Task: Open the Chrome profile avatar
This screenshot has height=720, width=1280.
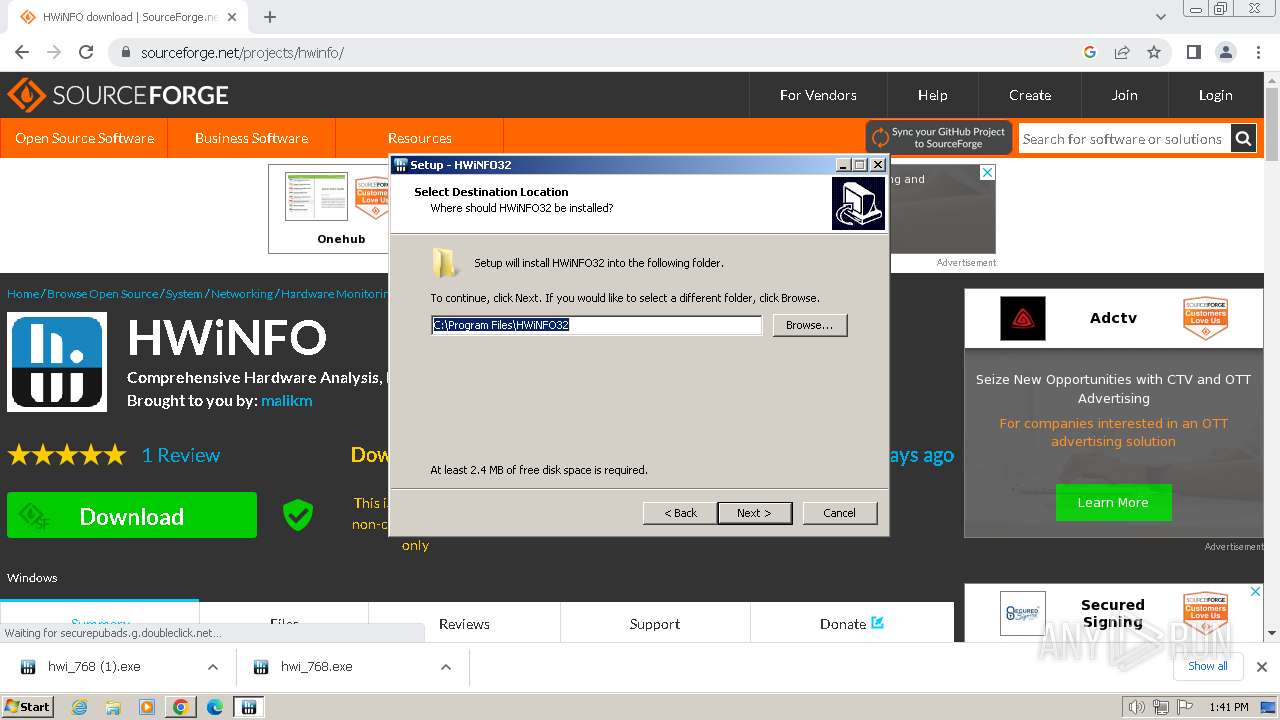Action: pyautogui.click(x=1225, y=52)
